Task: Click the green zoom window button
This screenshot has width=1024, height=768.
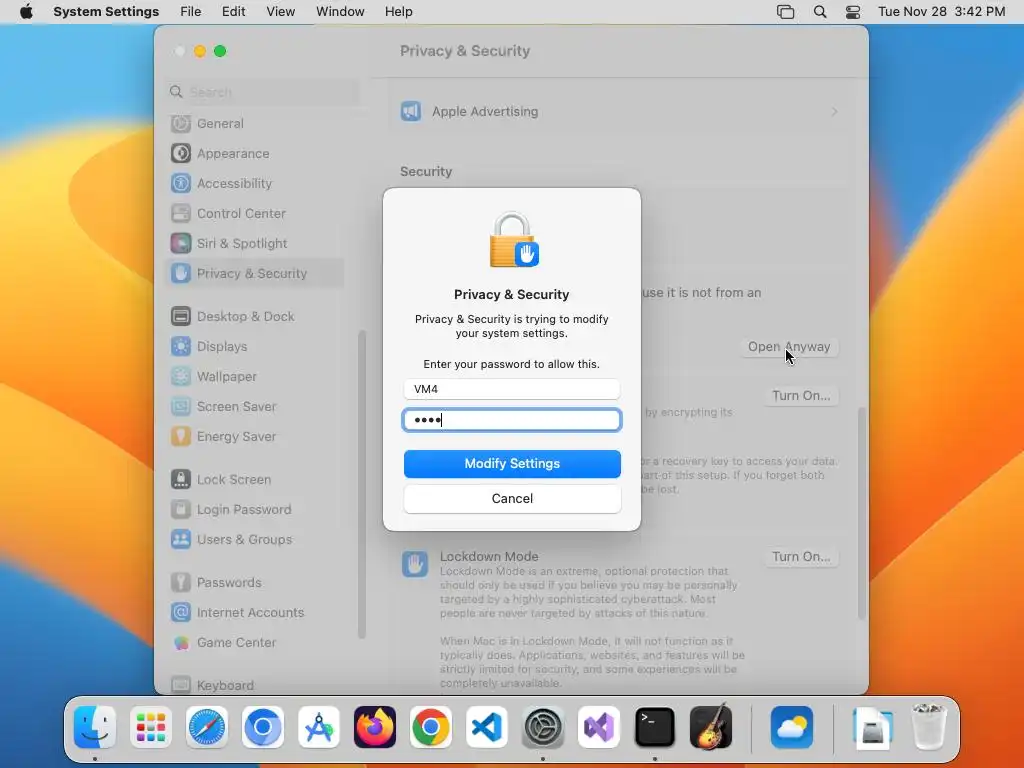Action: [x=220, y=51]
